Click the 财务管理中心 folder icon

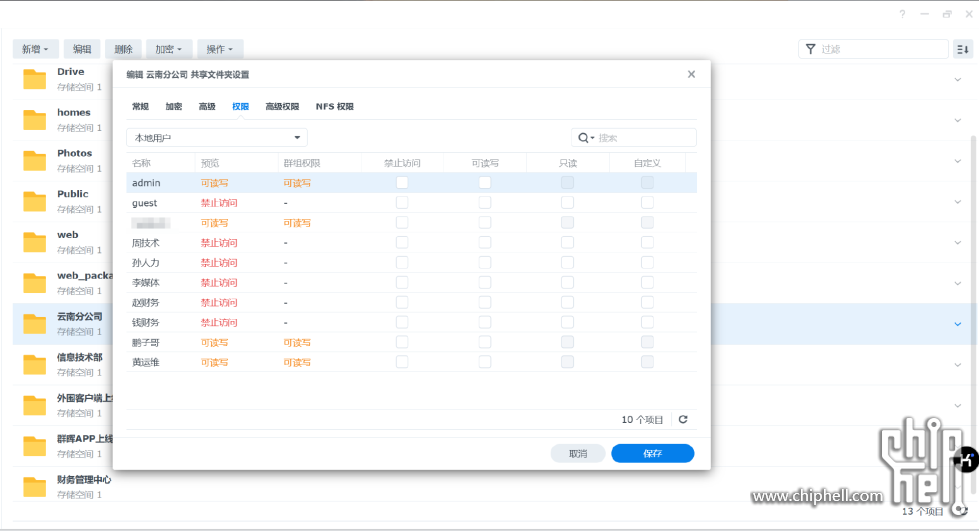click(34, 487)
